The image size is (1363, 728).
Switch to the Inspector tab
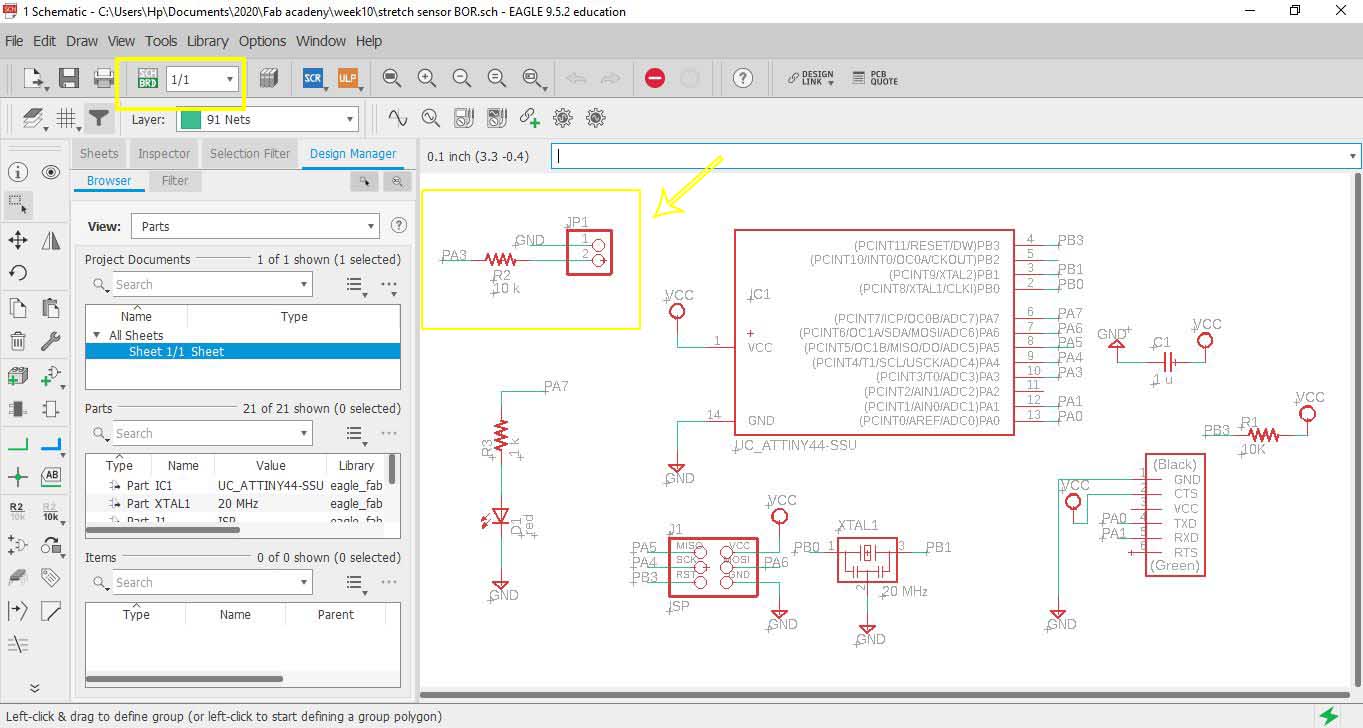click(x=164, y=153)
